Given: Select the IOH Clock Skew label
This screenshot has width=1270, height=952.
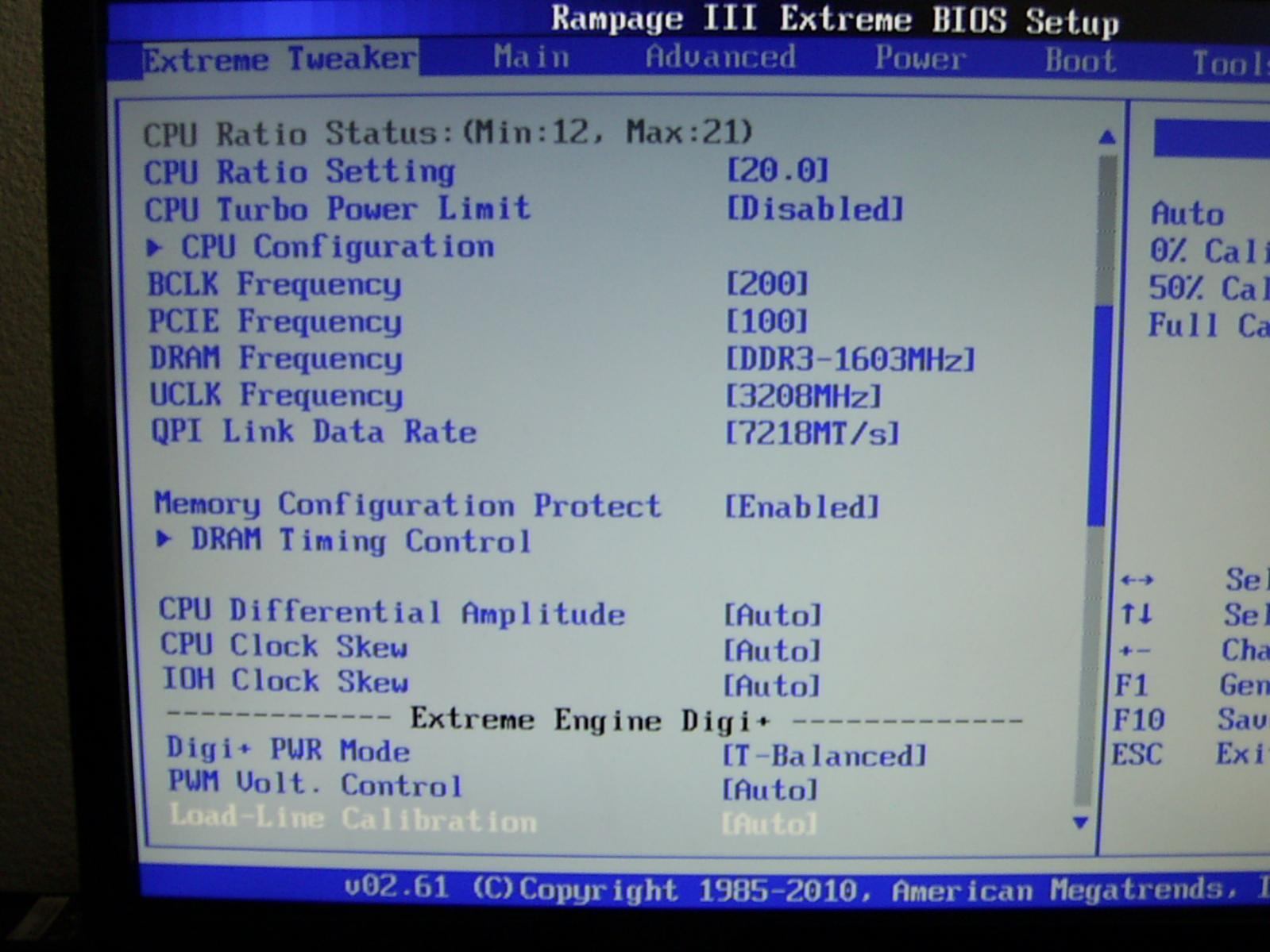Looking at the screenshot, I should coord(286,680).
